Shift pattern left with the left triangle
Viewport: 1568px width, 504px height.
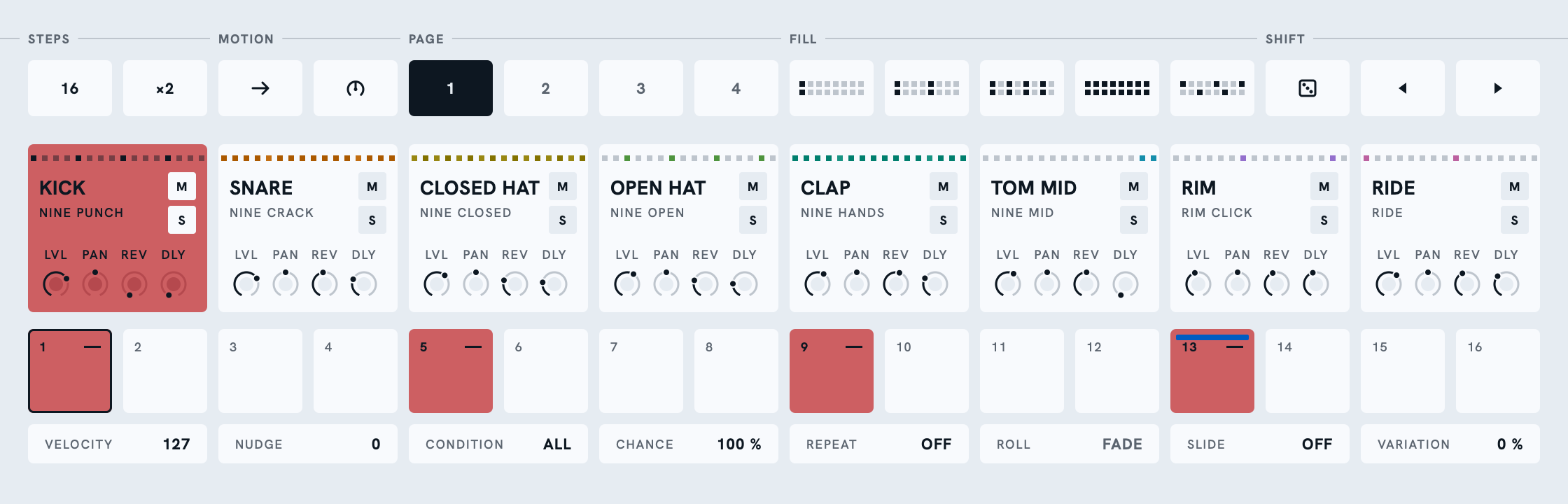coord(1403,88)
